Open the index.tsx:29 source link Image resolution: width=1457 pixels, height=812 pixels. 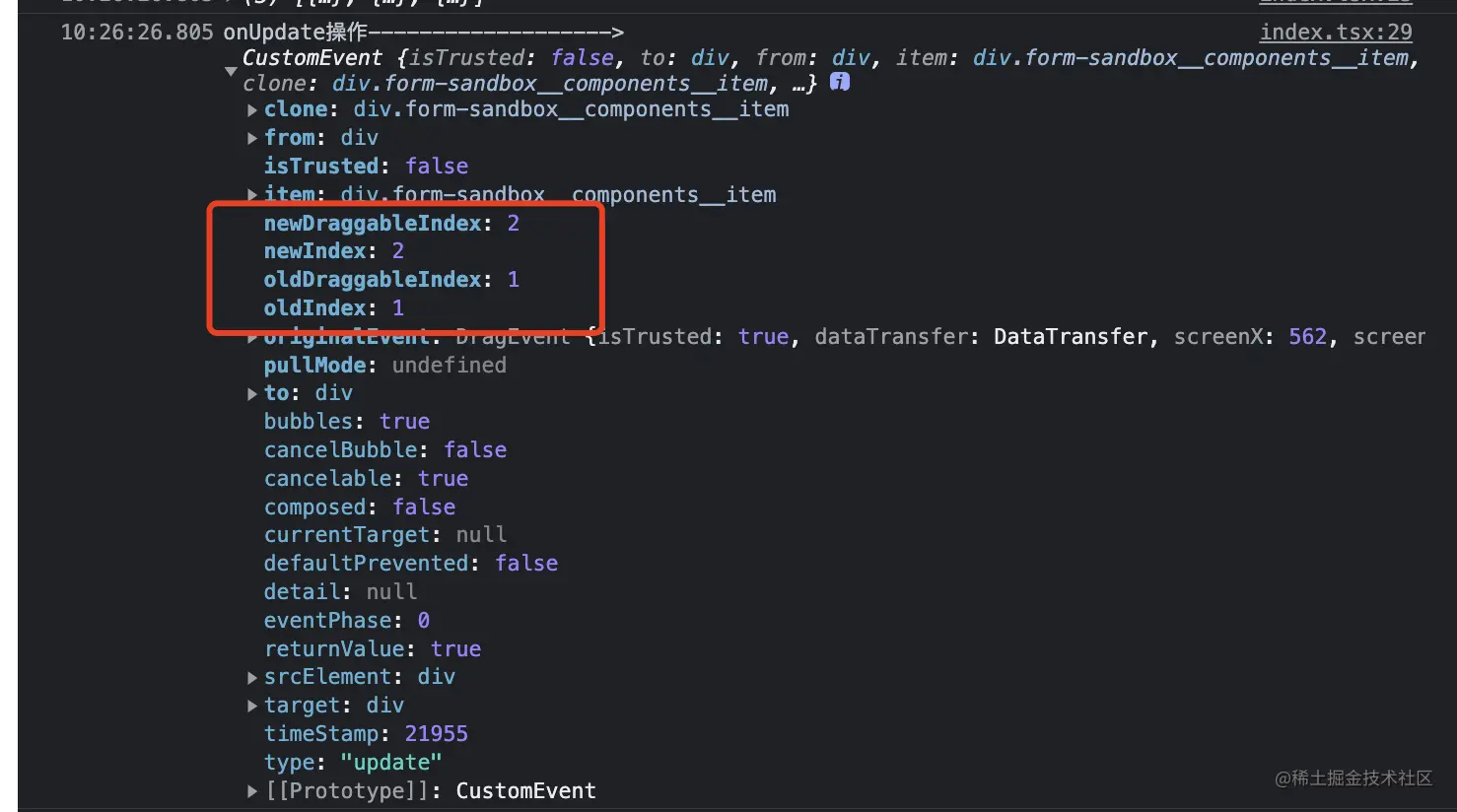coord(1336,32)
